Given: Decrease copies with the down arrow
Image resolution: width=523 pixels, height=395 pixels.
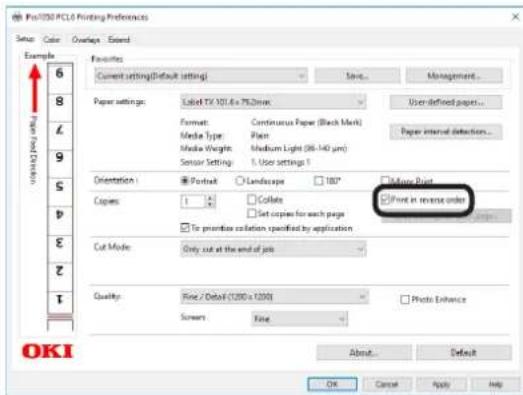Looking at the screenshot, I should click(210, 205).
